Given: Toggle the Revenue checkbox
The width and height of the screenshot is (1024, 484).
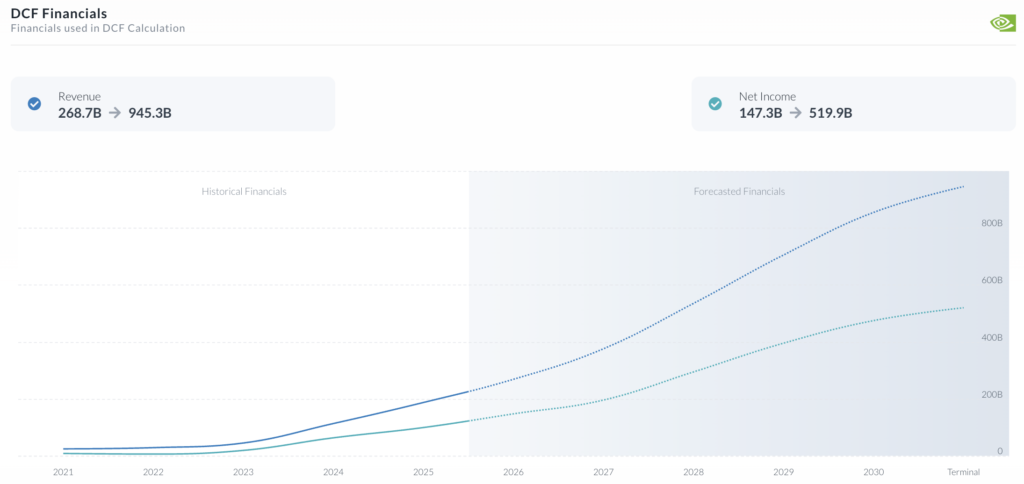Looking at the screenshot, I should [34, 104].
